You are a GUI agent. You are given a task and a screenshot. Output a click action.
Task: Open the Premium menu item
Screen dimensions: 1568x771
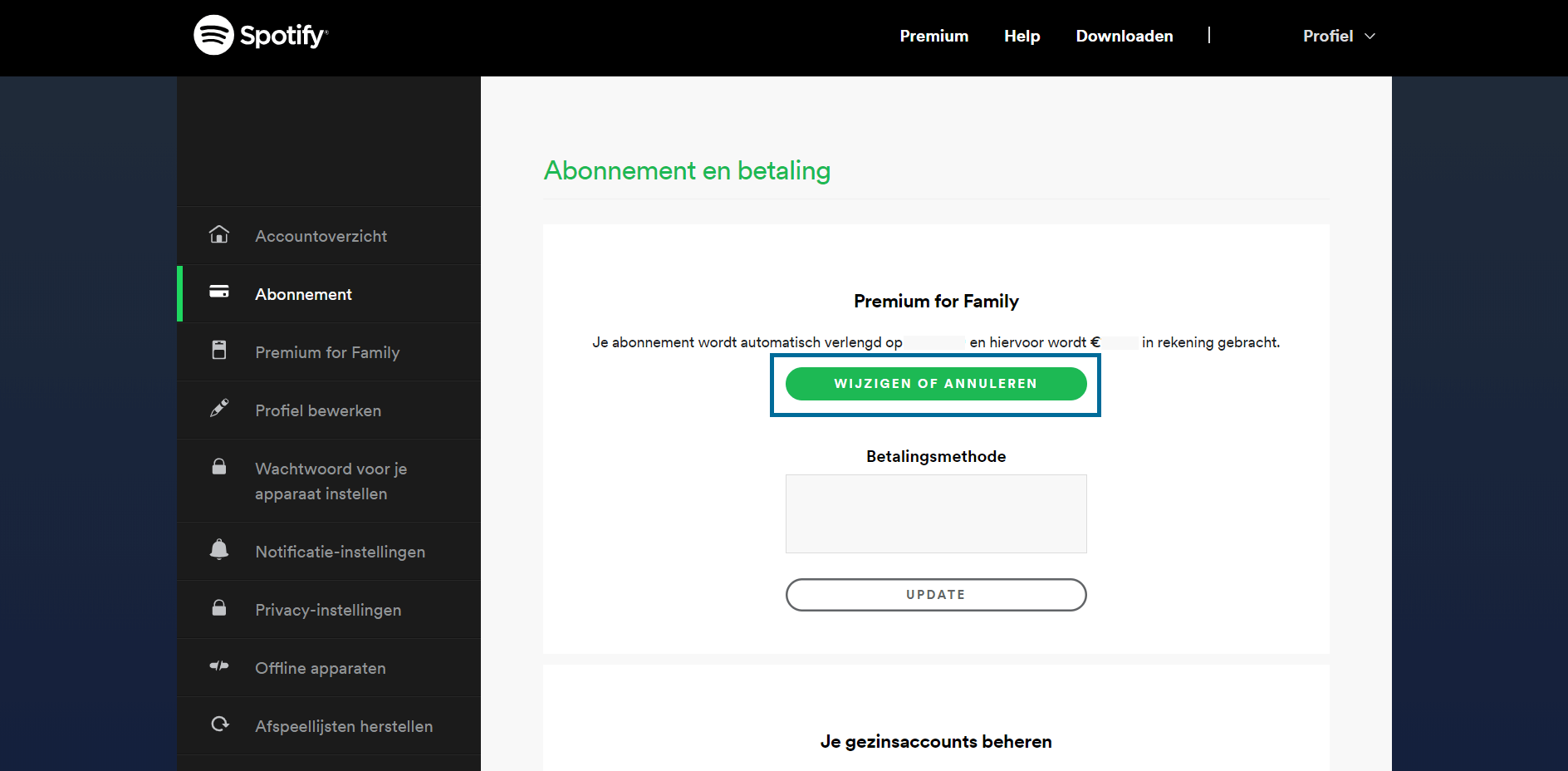(x=934, y=36)
